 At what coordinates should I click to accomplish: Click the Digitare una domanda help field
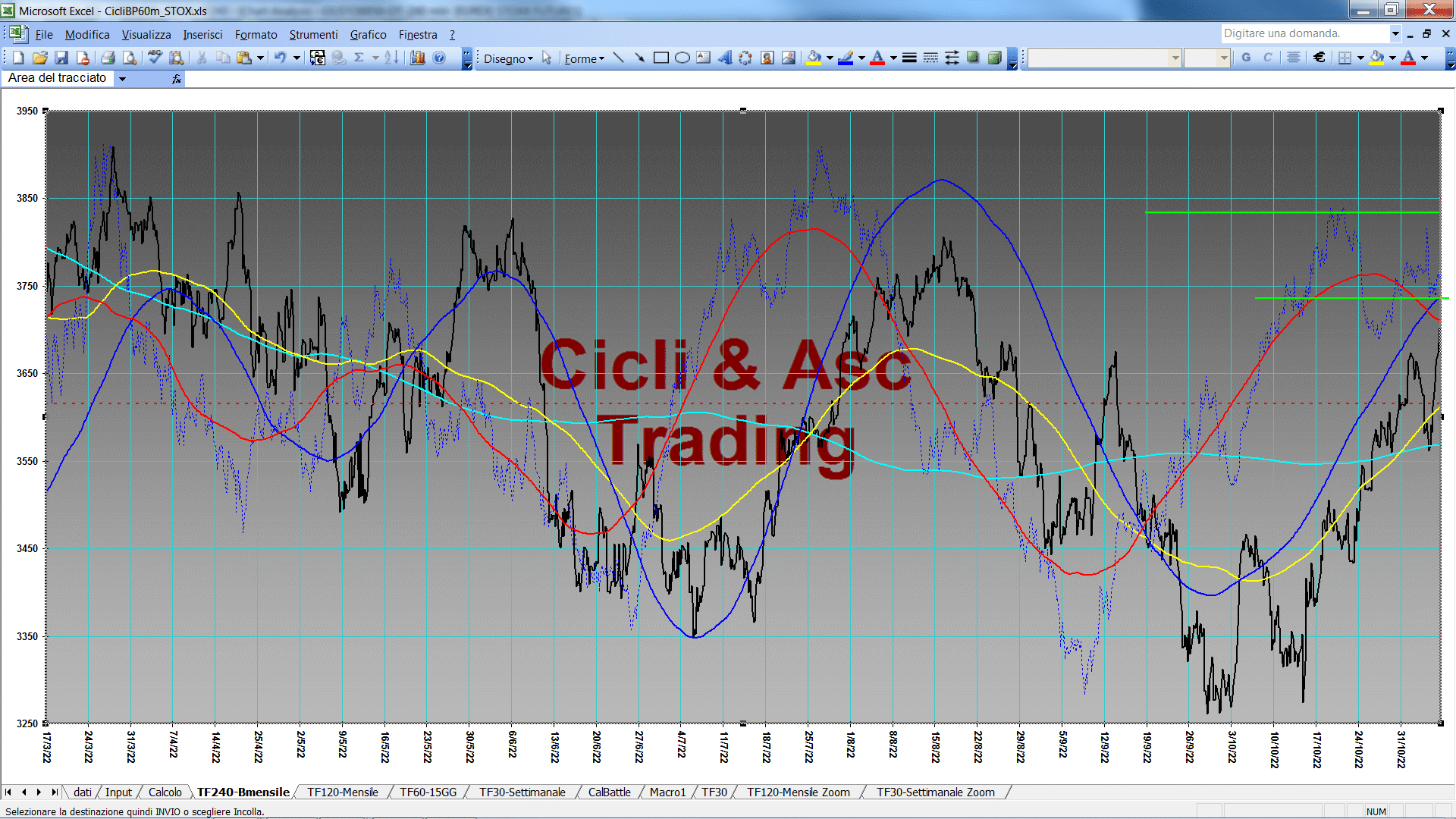[1304, 33]
